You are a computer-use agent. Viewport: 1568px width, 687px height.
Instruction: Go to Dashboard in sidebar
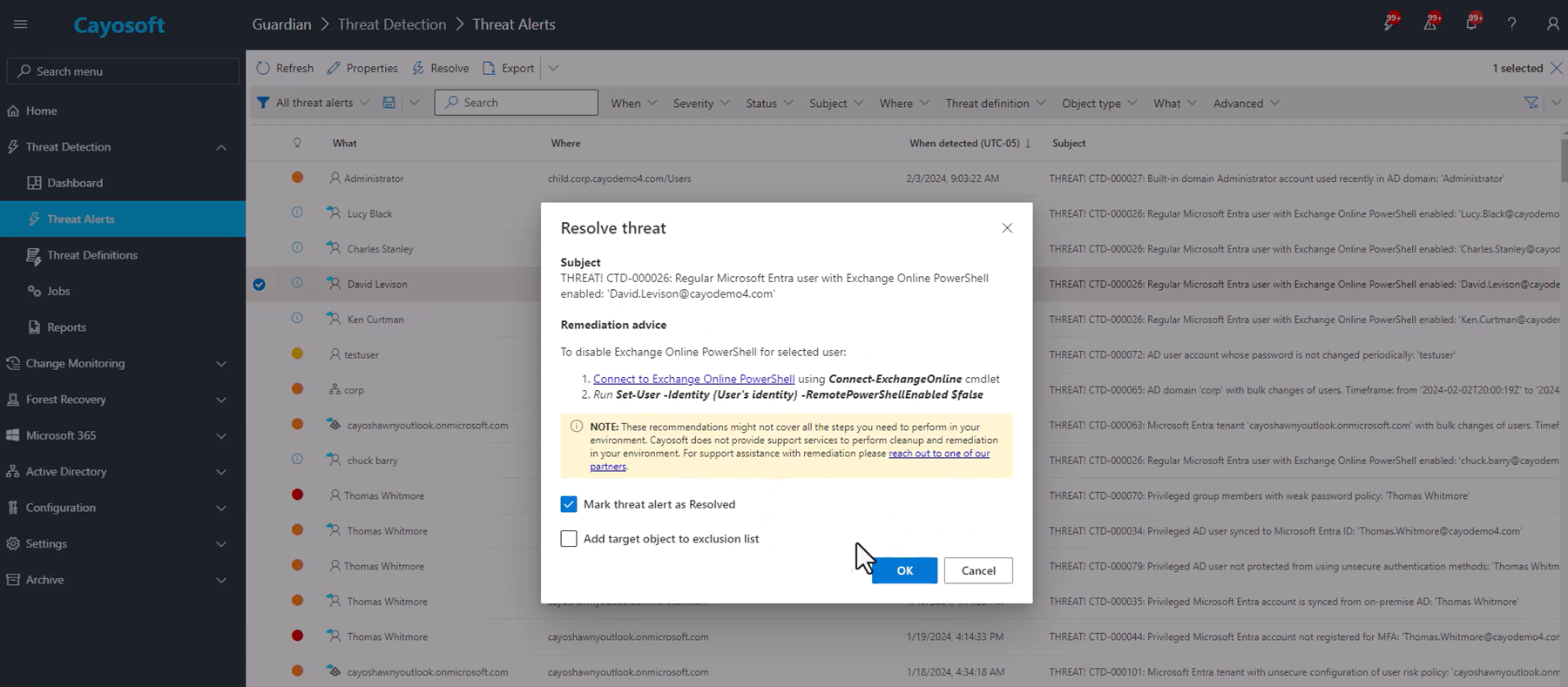pos(75,183)
